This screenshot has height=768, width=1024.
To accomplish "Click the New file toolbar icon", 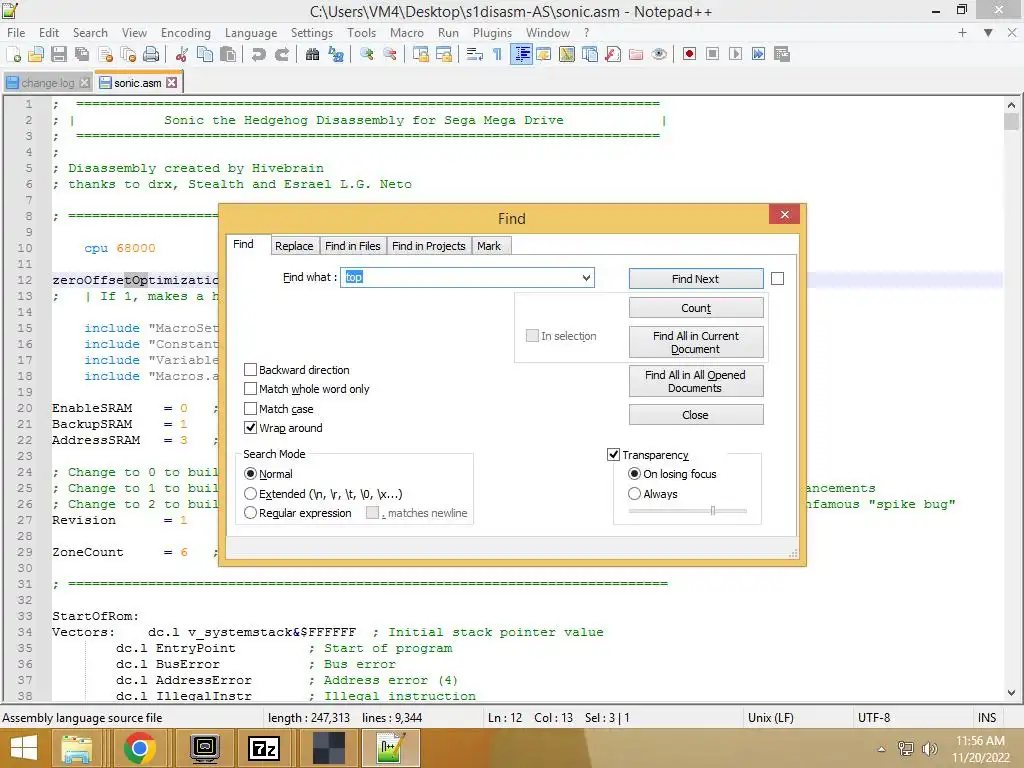I will (13, 54).
